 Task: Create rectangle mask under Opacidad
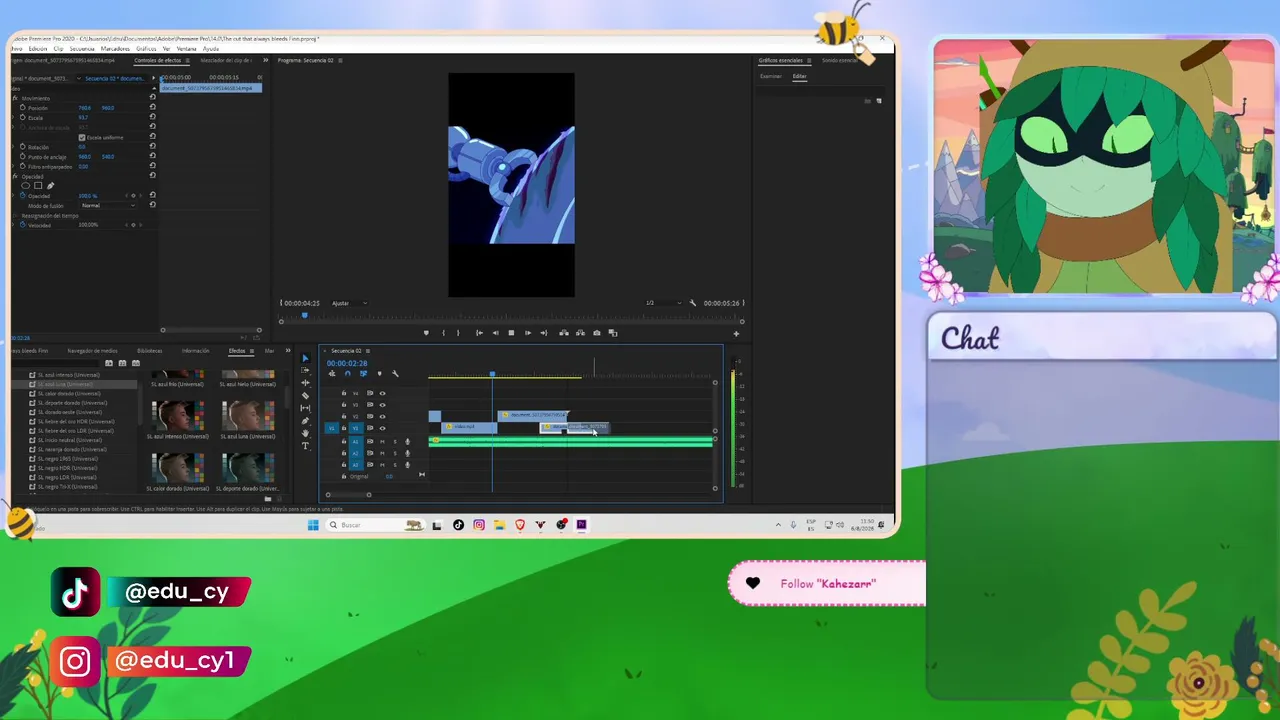[x=38, y=186]
